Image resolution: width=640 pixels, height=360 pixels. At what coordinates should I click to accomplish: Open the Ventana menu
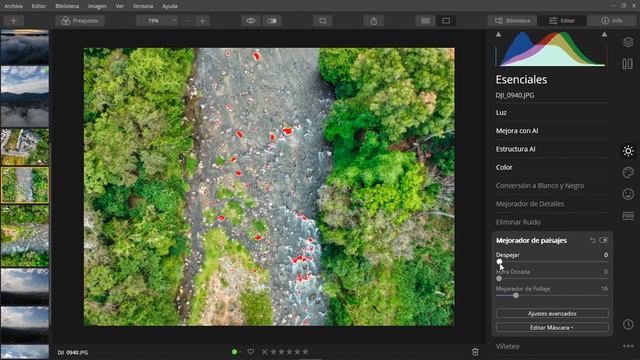coord(143,6)
